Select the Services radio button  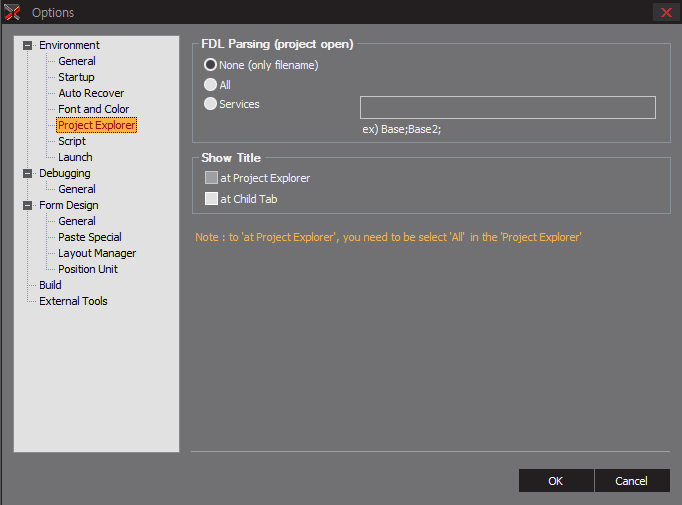point(211,104)
